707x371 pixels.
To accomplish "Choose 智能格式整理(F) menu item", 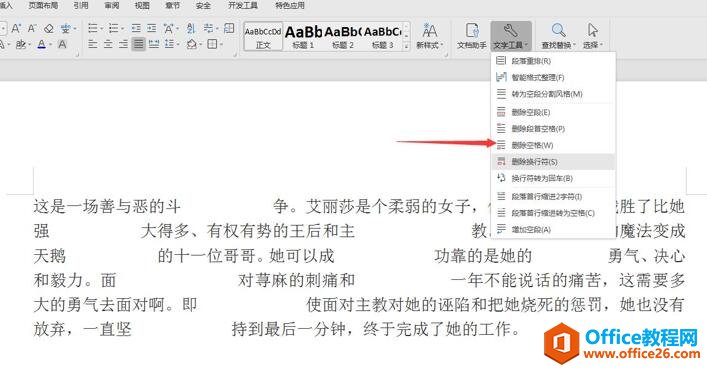I will pyautogui.click(x=553, y=77).
